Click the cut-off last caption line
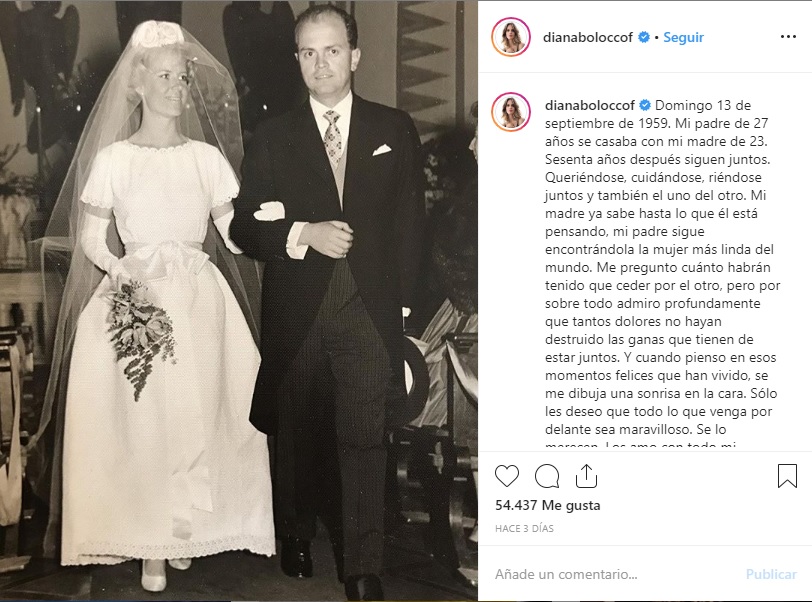 [641, 444]
